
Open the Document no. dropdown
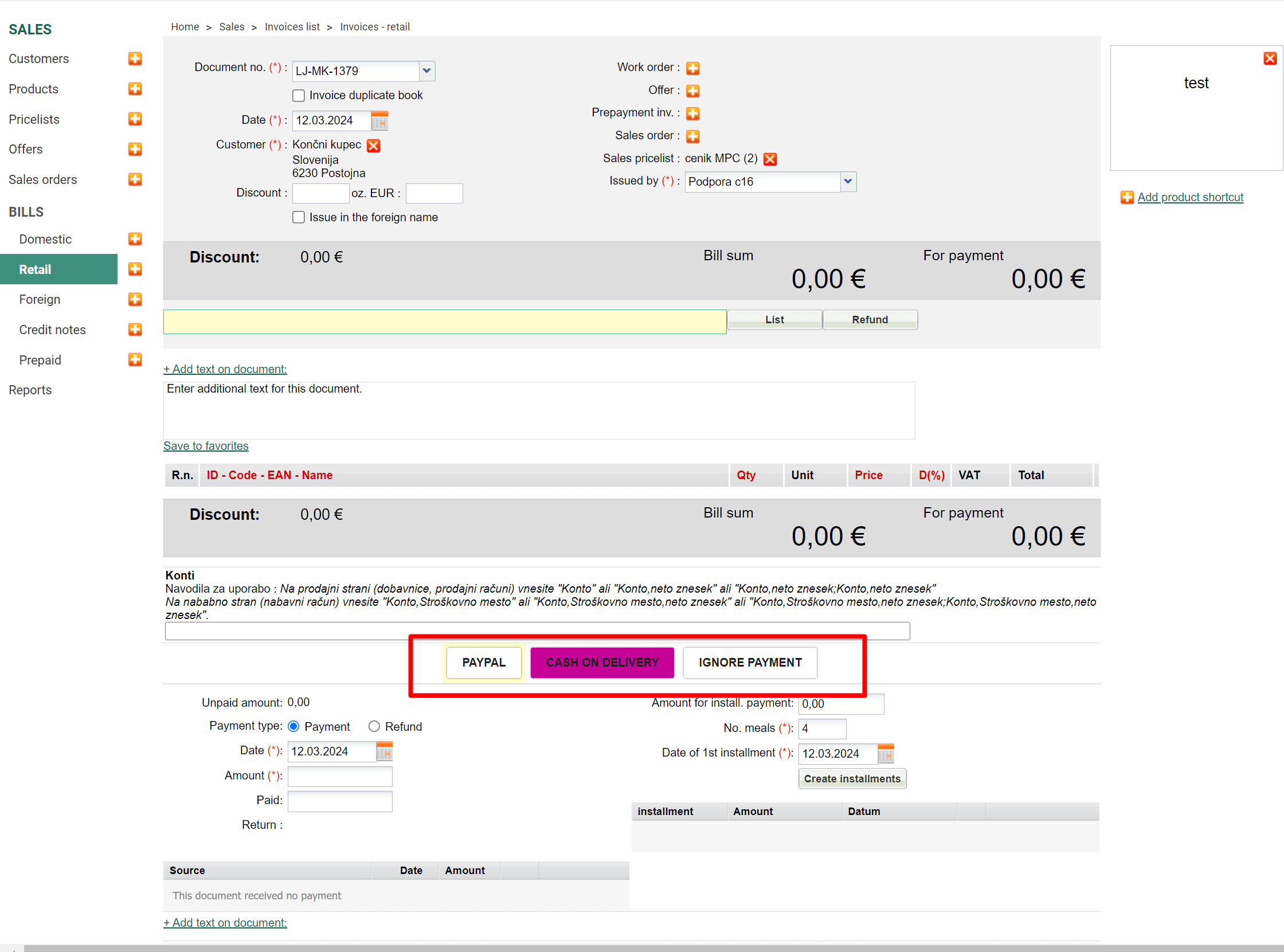point(426,71)
